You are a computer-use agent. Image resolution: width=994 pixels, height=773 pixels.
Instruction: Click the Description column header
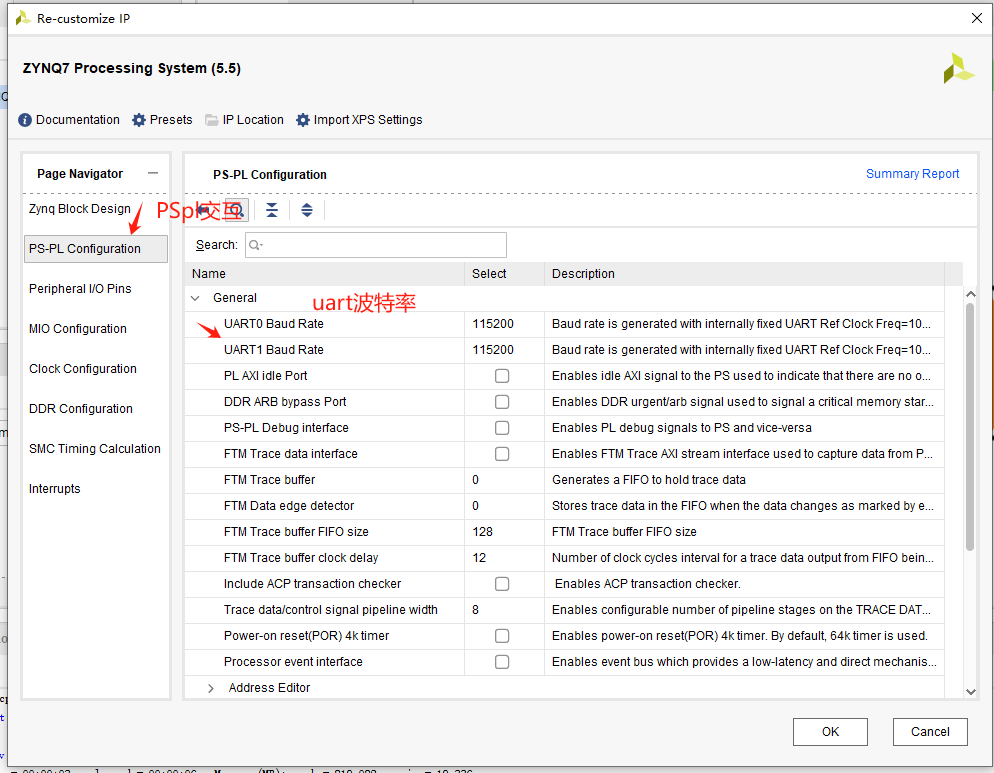[x=744, y=274]
